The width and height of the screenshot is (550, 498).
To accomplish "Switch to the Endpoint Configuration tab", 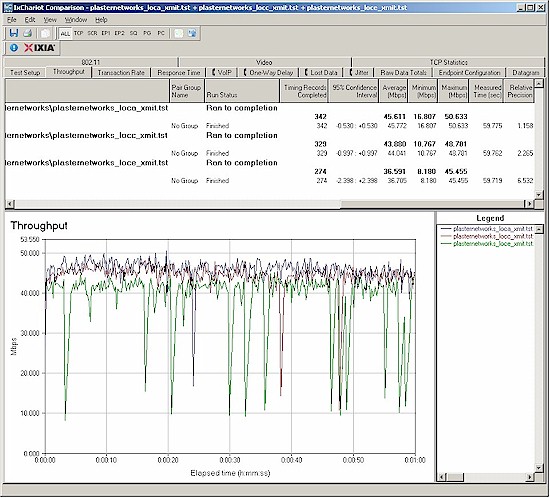I will point(469,73).
